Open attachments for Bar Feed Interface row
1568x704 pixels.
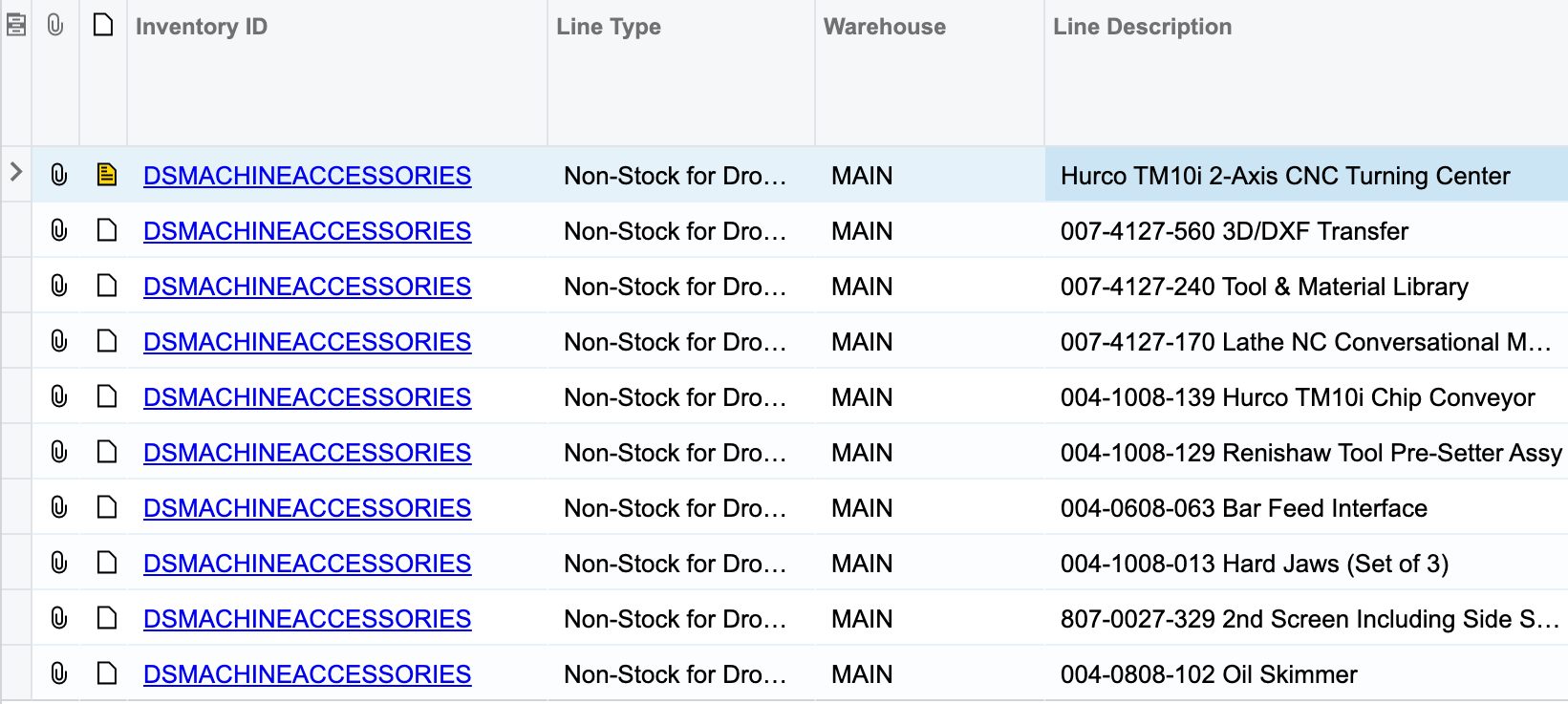pyautogui.click(x=58, y=507)
